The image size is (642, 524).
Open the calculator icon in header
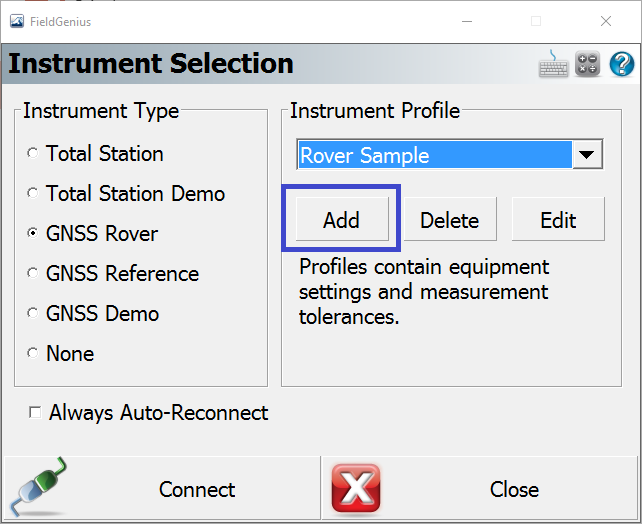[588, 65]
